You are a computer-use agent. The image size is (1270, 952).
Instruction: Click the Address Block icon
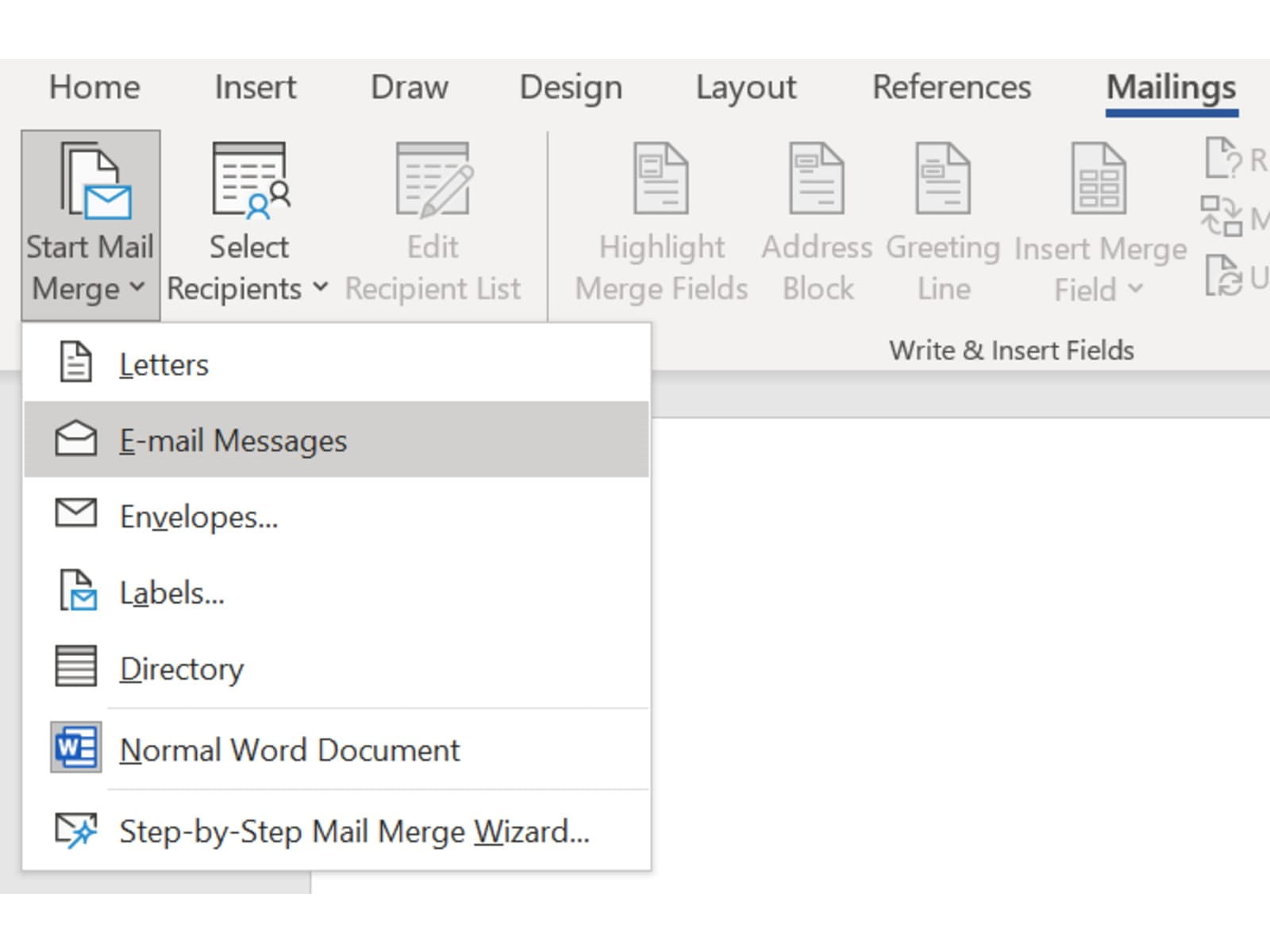816,179
